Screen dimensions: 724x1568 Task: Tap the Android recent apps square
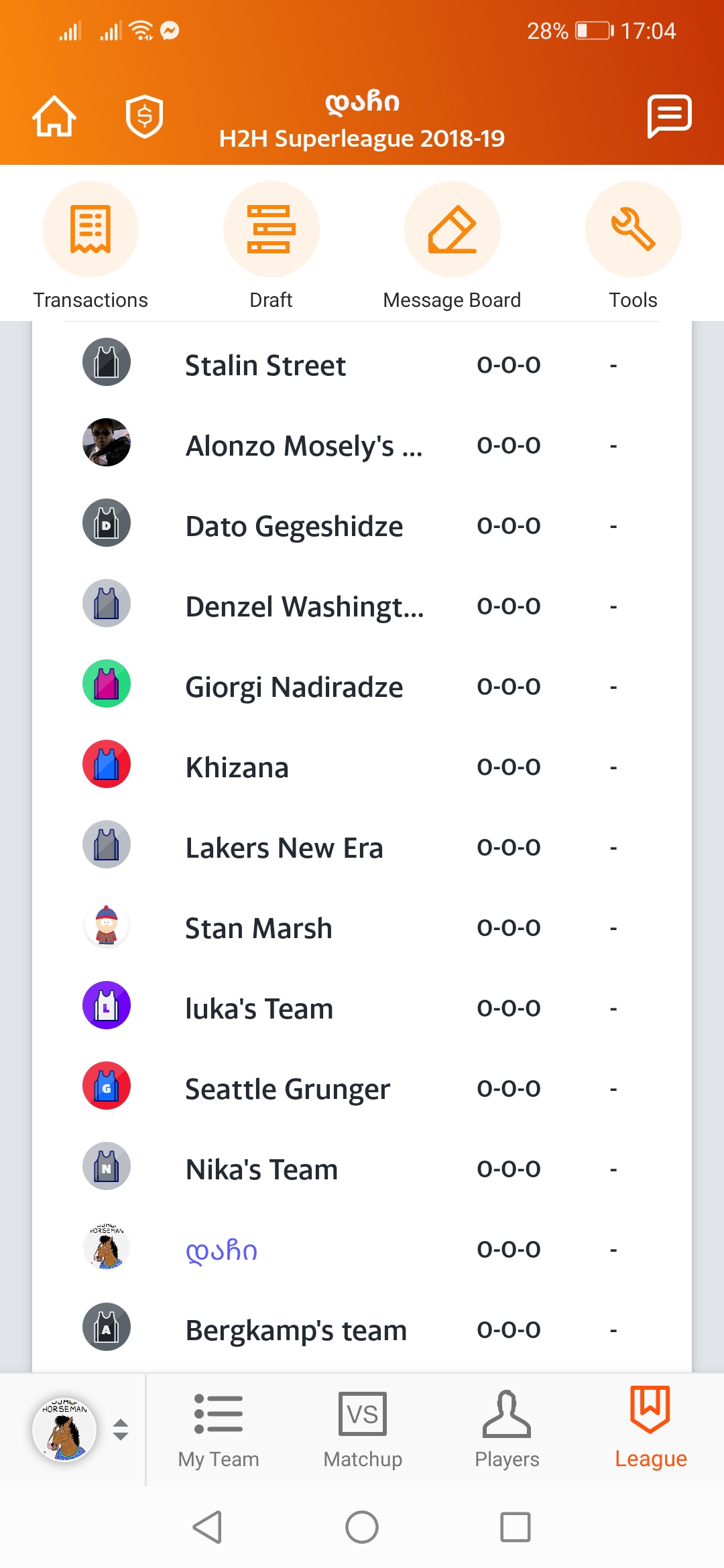coord(516,1527)
